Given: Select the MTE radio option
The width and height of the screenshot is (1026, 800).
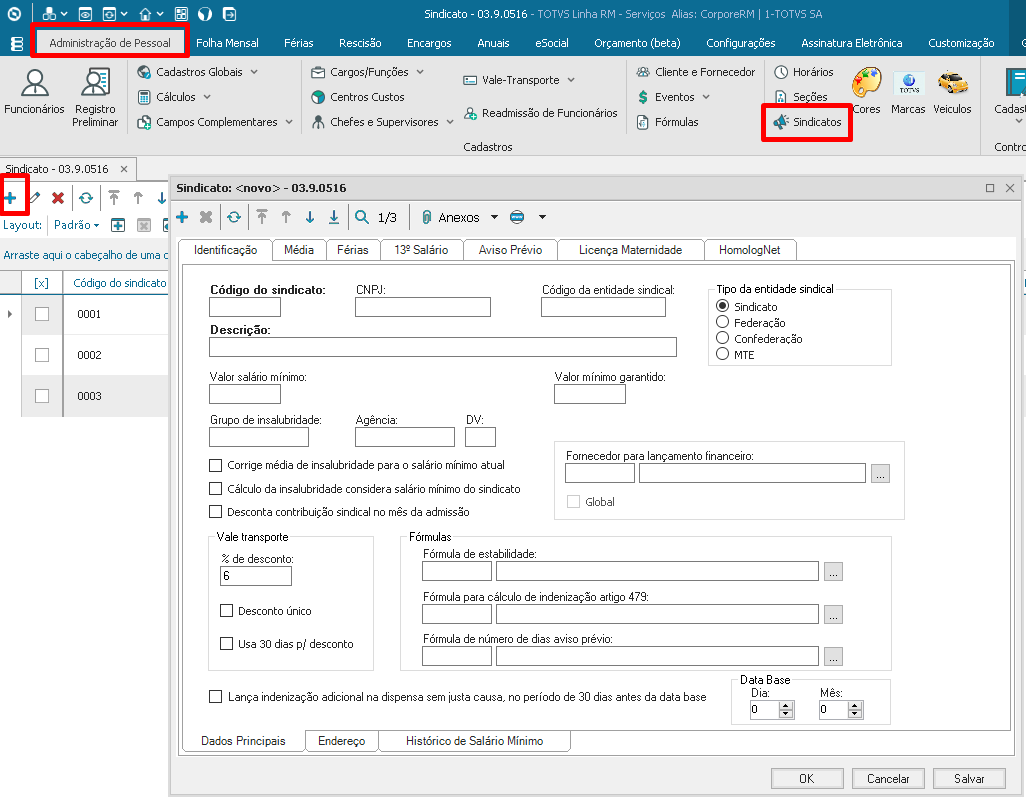Looking at the screenshot, I should tap(722, 354).
